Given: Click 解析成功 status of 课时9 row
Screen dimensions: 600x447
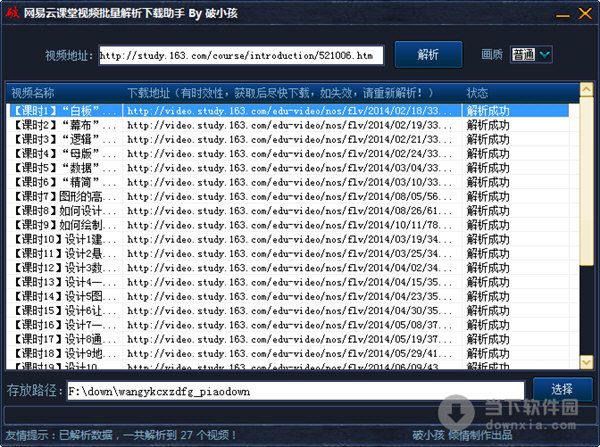Looking at the screenshot, I should (488, 225).
